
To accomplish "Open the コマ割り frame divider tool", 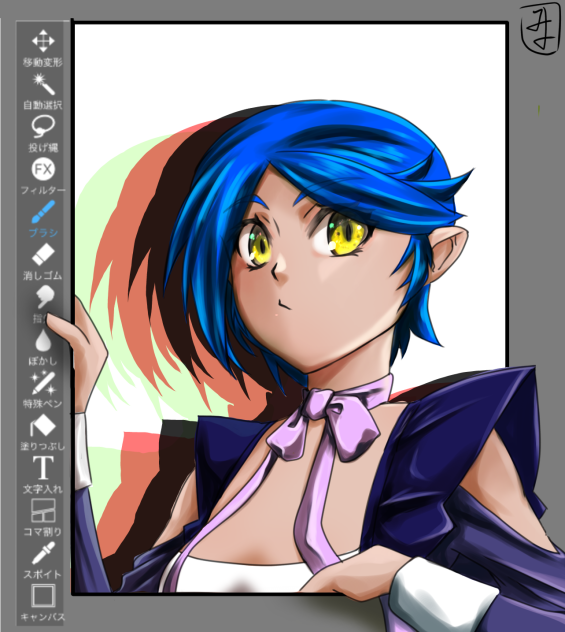I will click(x=43, y=518).
